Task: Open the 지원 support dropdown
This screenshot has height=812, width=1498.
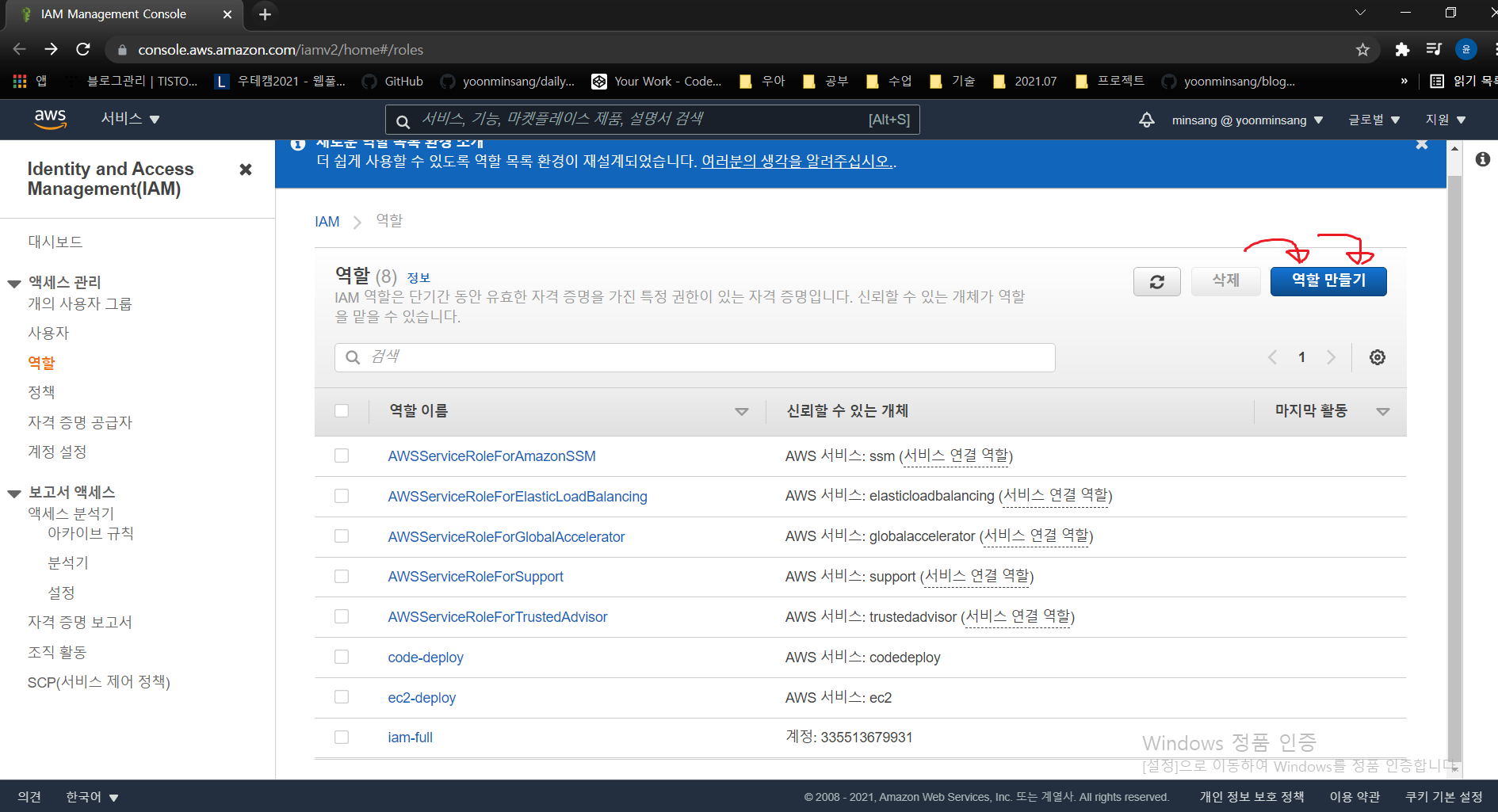Action: [x=1446, y=120]
